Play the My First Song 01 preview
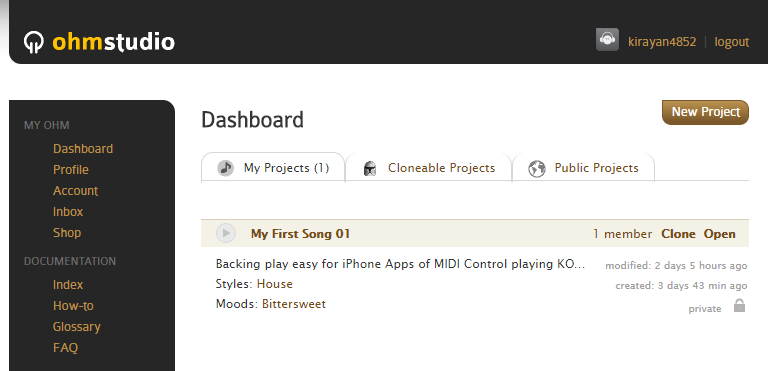Screen dimensions: 768x371 click(x=226, y=233)
